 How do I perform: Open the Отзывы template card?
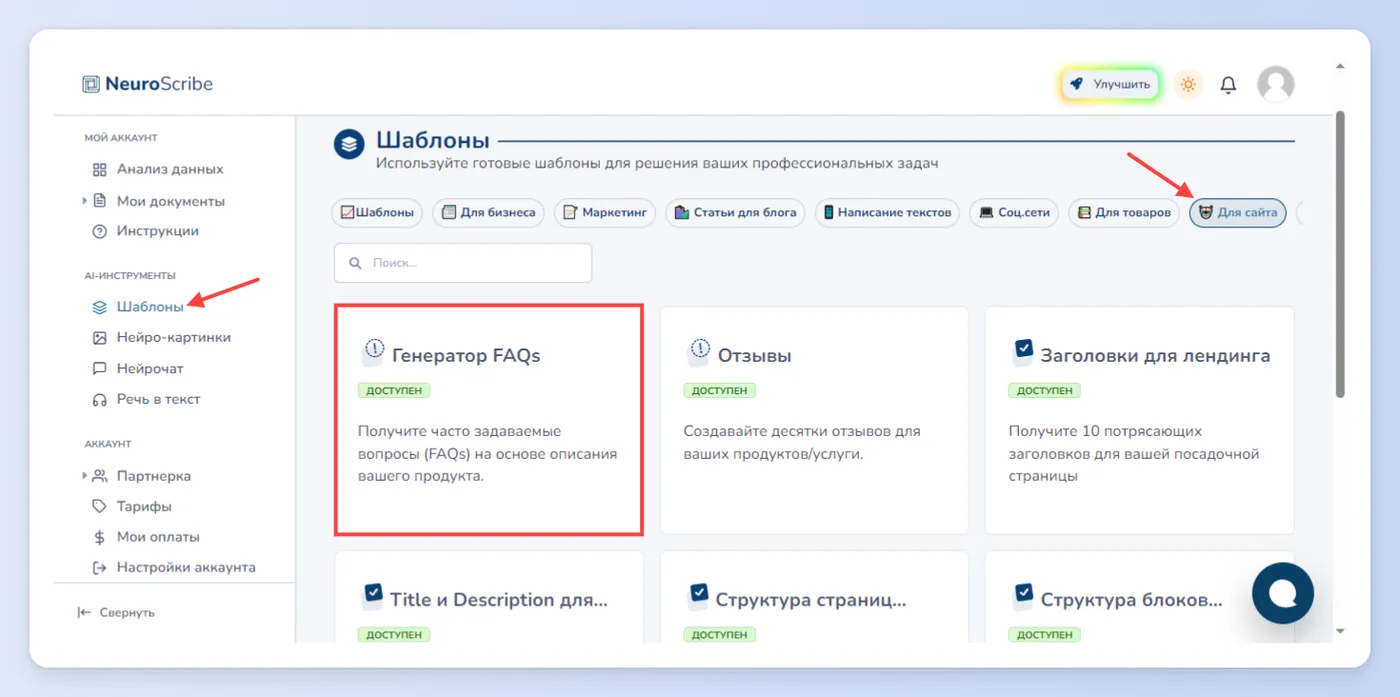click(814, 420)
